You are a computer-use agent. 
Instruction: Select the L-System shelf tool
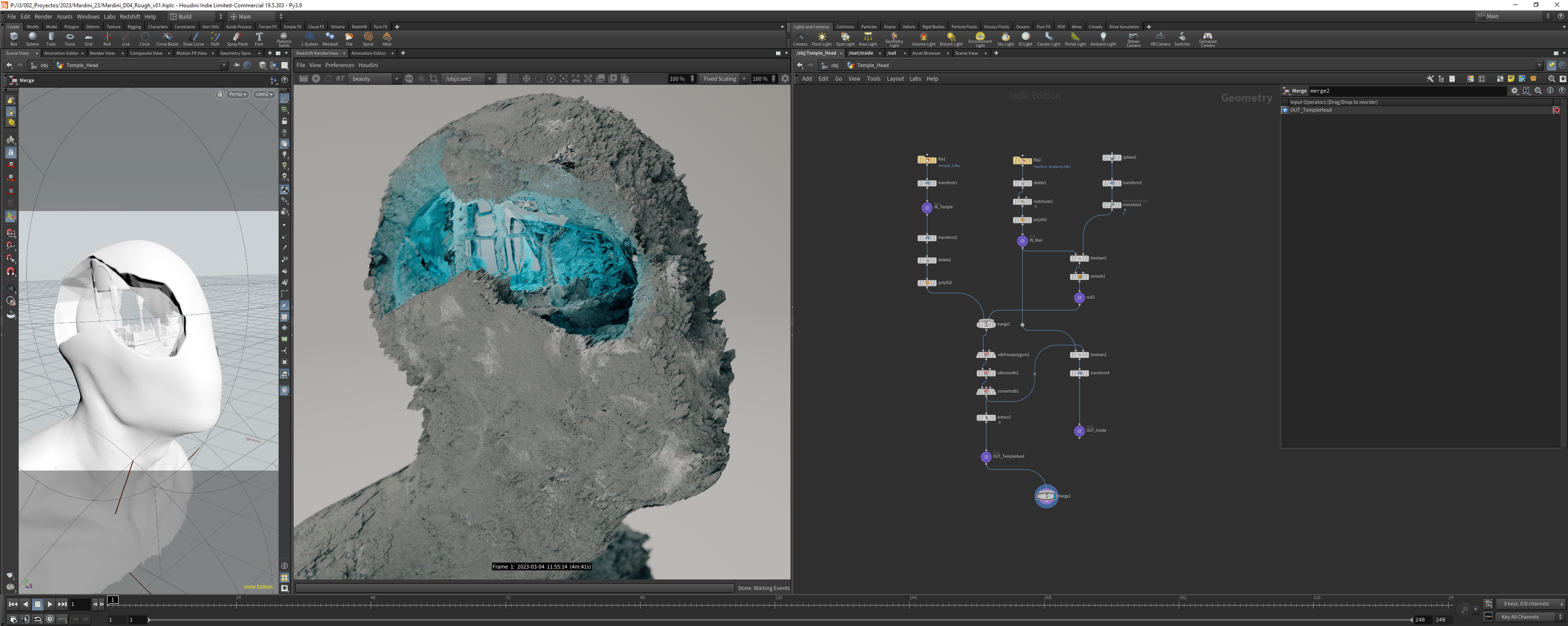309,39
